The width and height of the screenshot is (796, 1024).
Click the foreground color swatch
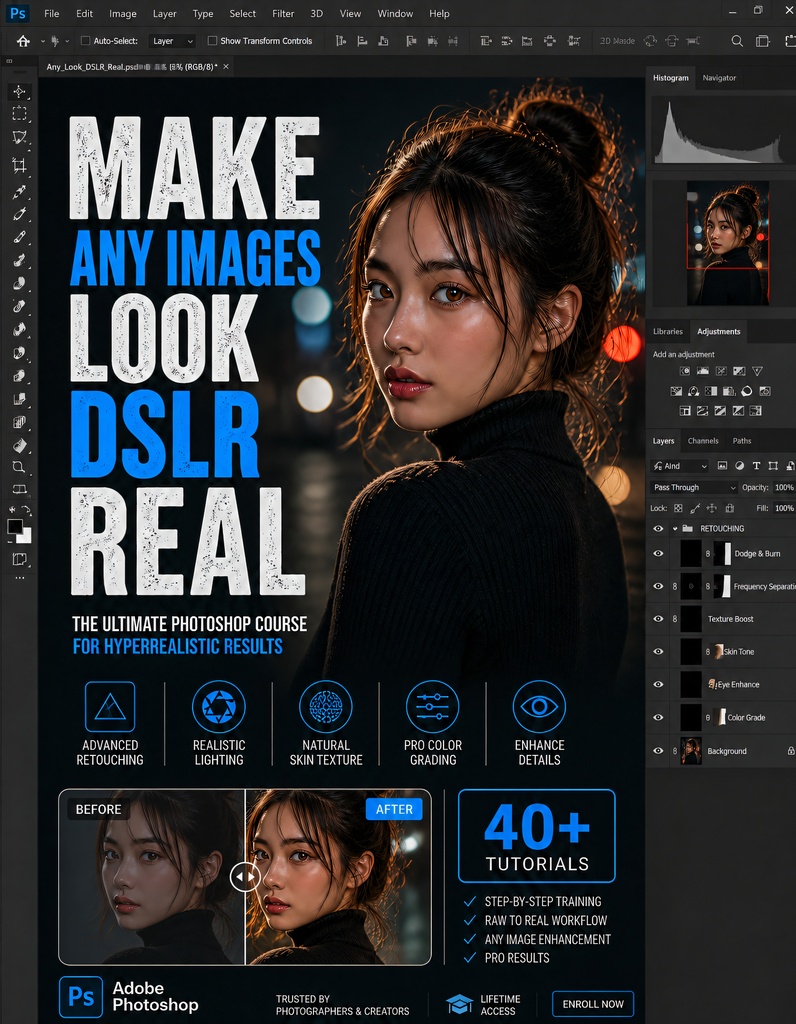(x=14, y=526)
